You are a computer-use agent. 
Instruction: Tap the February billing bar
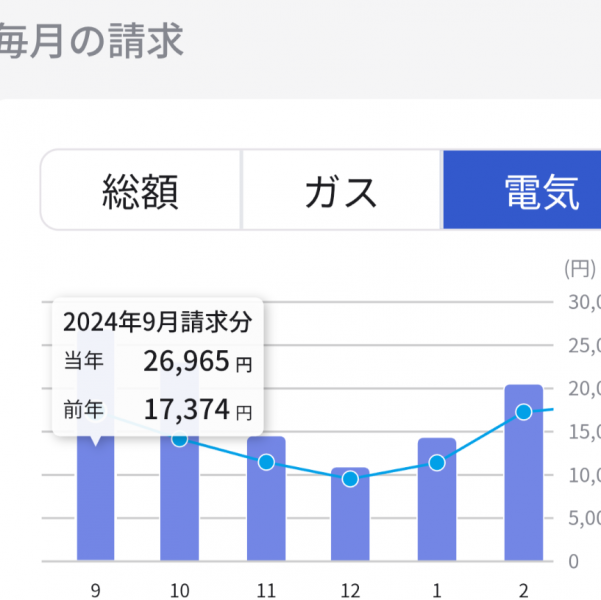(523, 480)
